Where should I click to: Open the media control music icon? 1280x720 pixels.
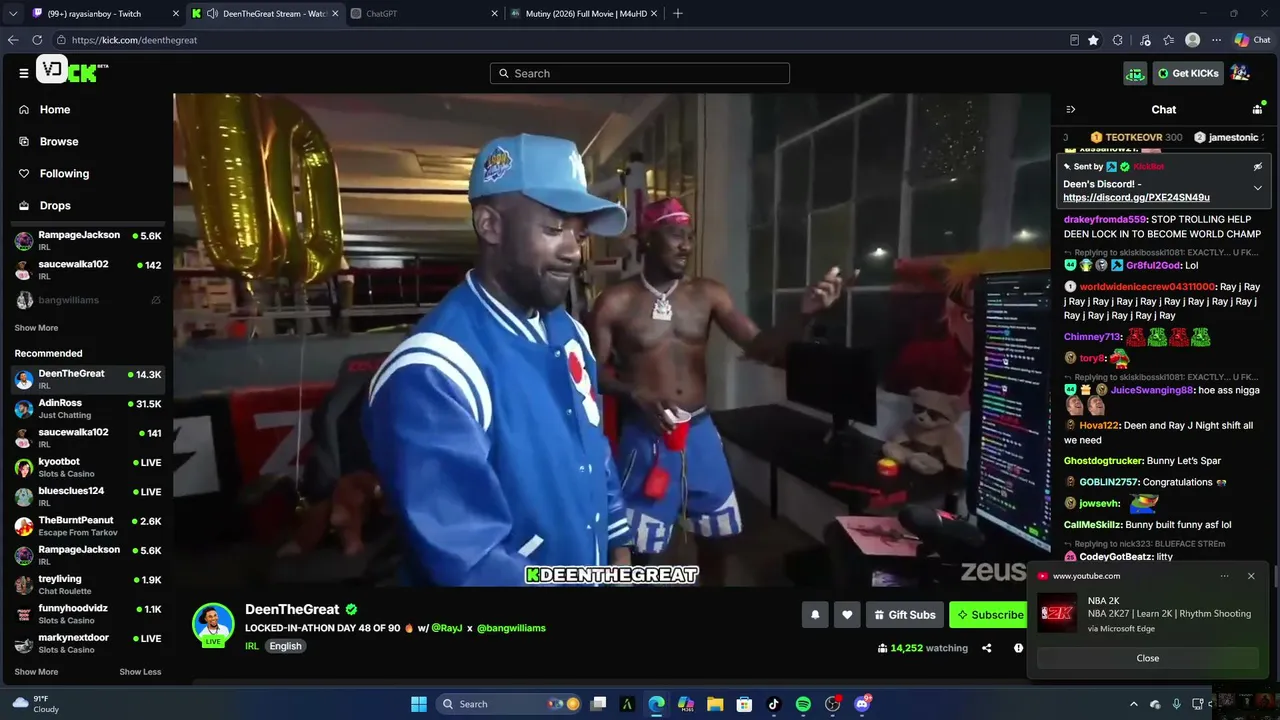[1143, 40]
